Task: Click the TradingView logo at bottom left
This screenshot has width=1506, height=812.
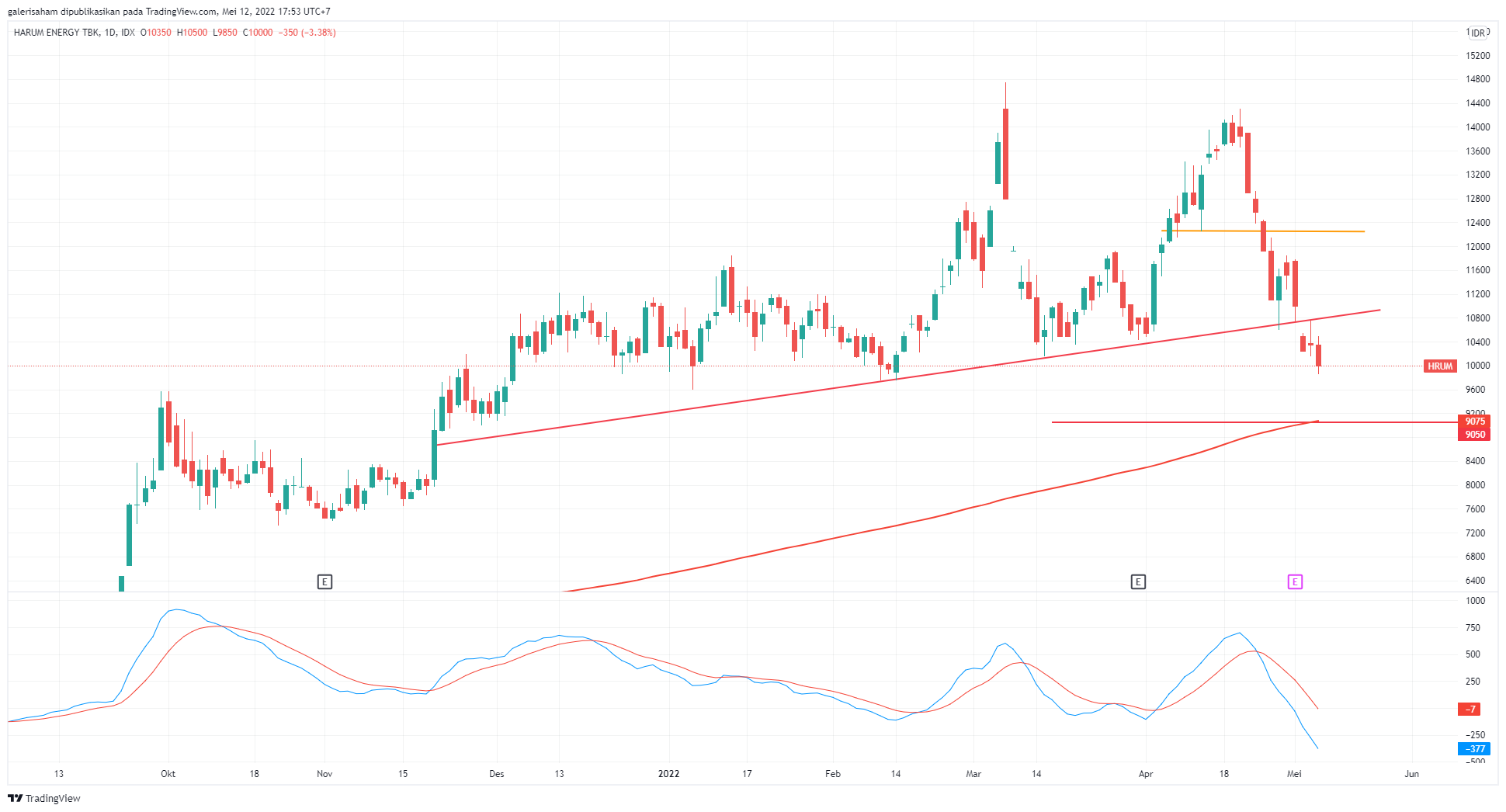Action: click(44, 798)
